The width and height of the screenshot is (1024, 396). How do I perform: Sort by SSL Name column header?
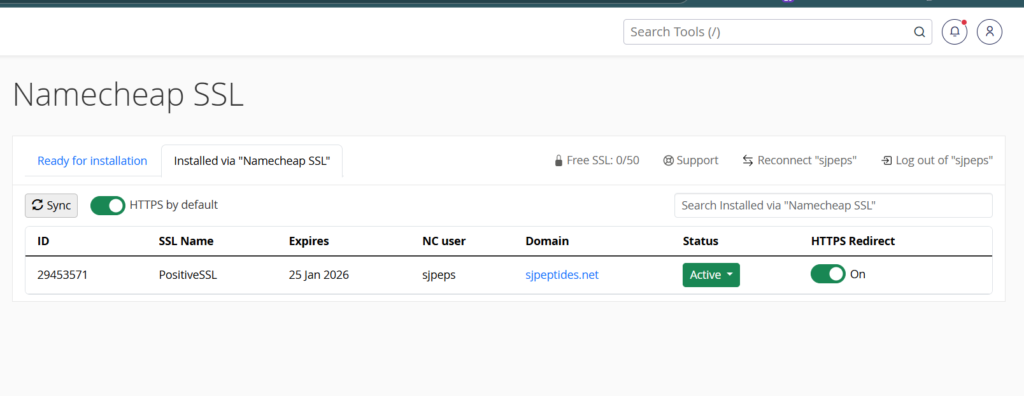click(186, 241)
